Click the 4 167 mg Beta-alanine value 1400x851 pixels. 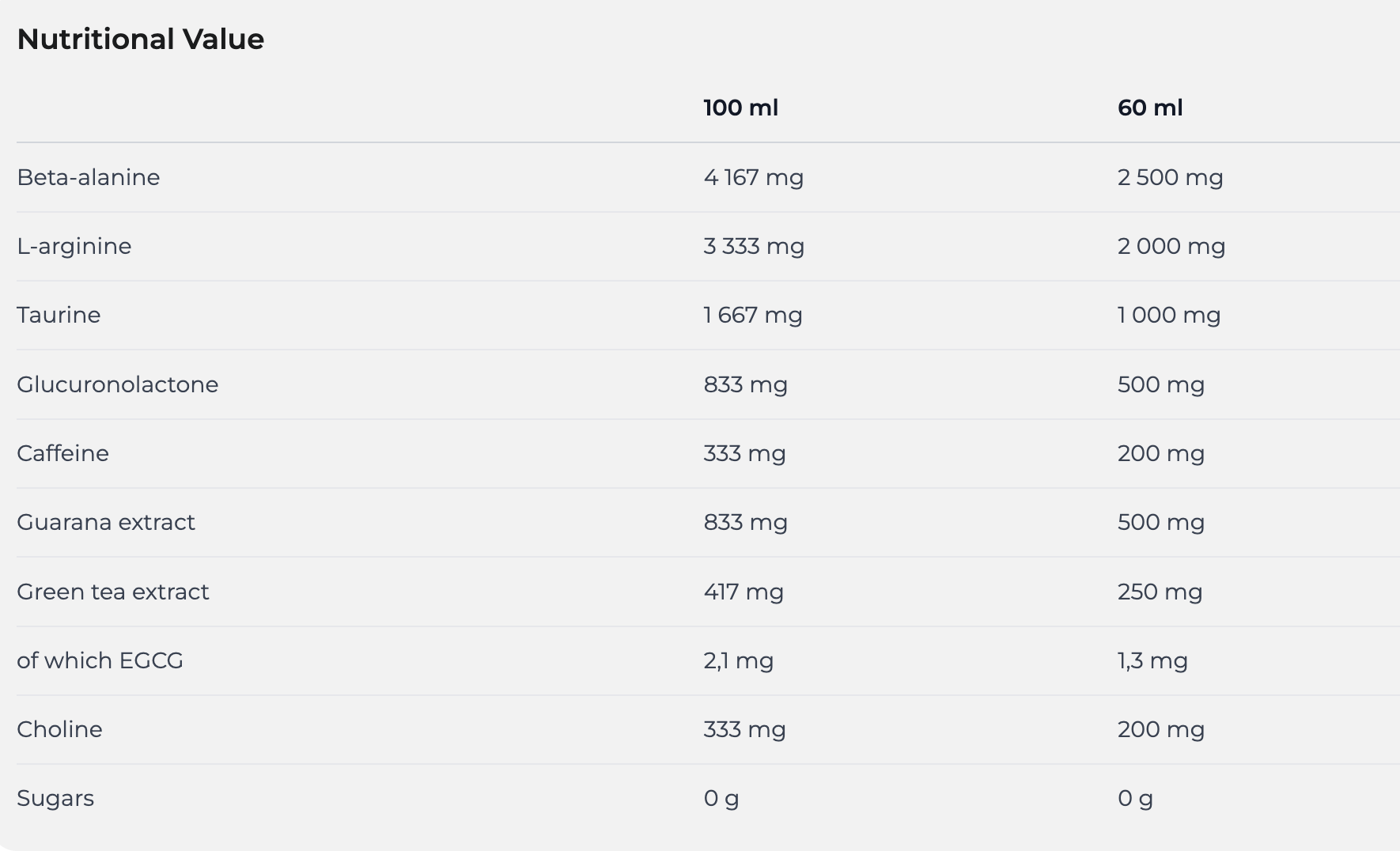coord(753,177)
